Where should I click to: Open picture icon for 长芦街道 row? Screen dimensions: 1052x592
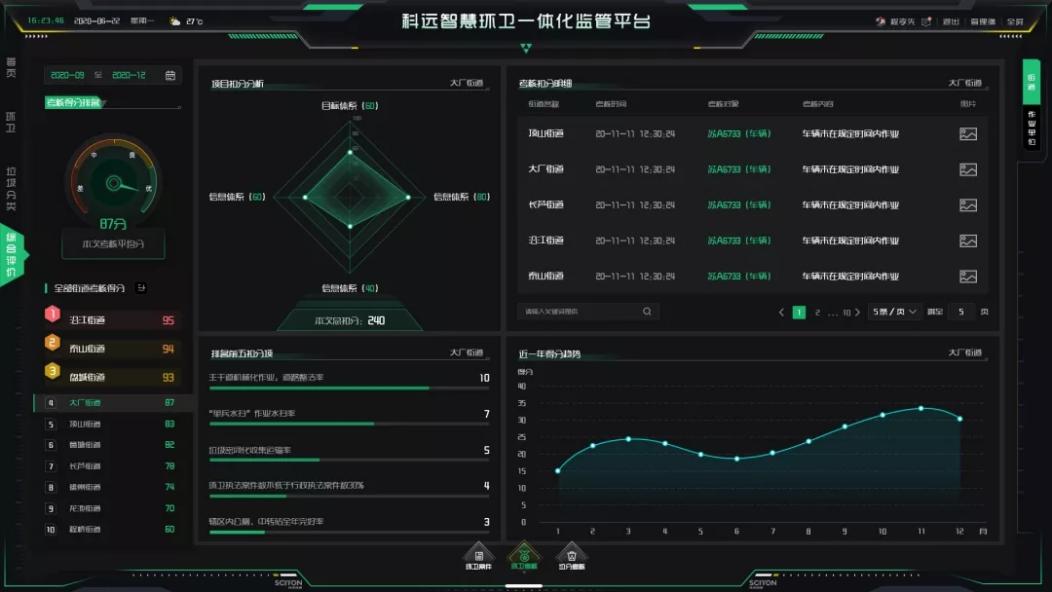(967, 205)
